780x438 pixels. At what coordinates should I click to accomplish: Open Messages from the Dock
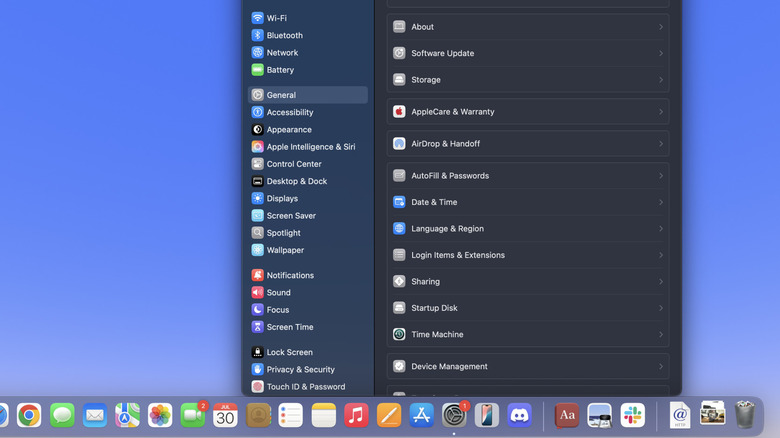pos(62,415)
